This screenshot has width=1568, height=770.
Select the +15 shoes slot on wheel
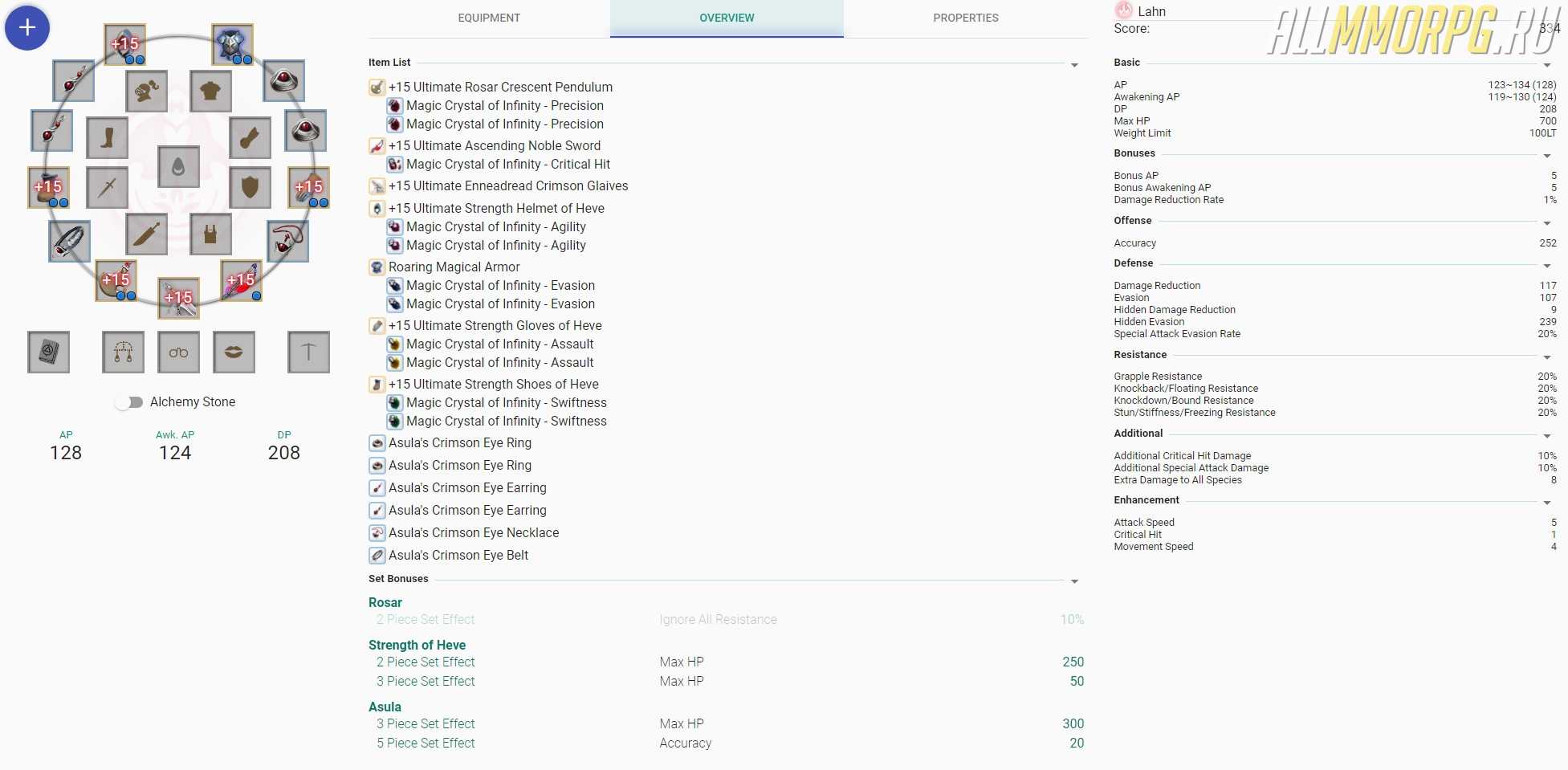click(x=48, y=187)
